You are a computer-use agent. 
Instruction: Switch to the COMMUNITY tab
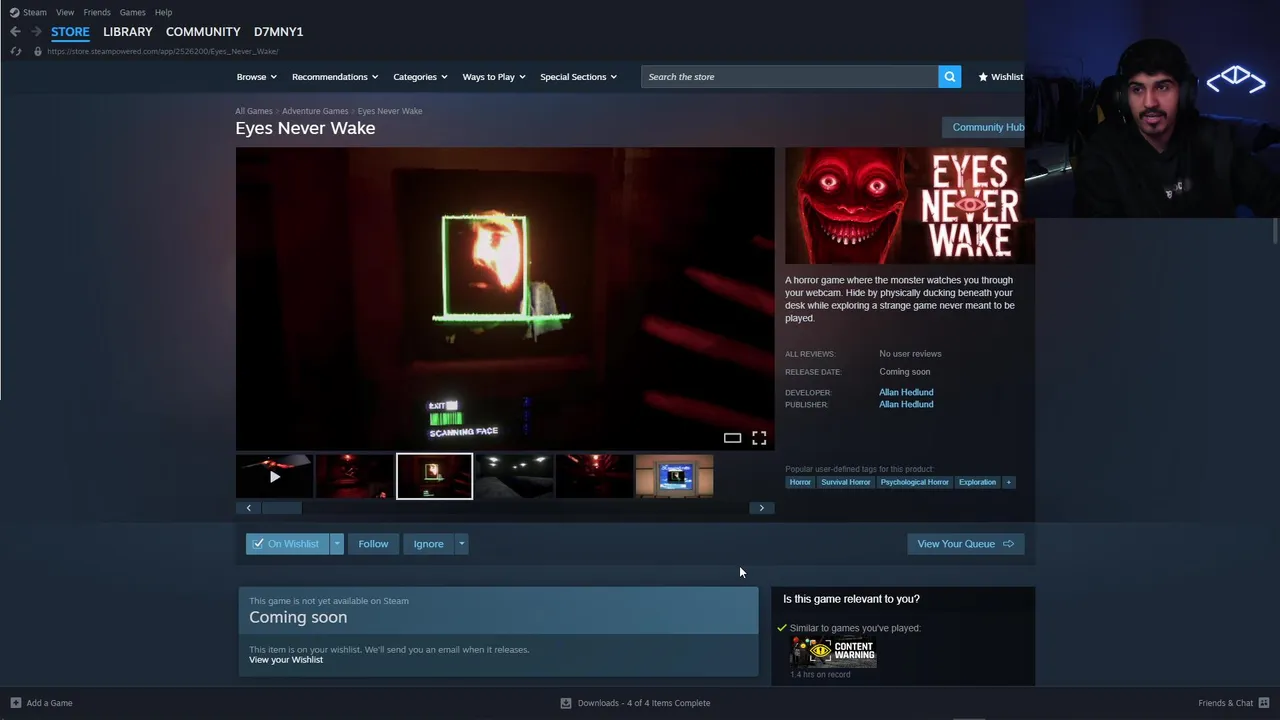[x=203, y=32]
